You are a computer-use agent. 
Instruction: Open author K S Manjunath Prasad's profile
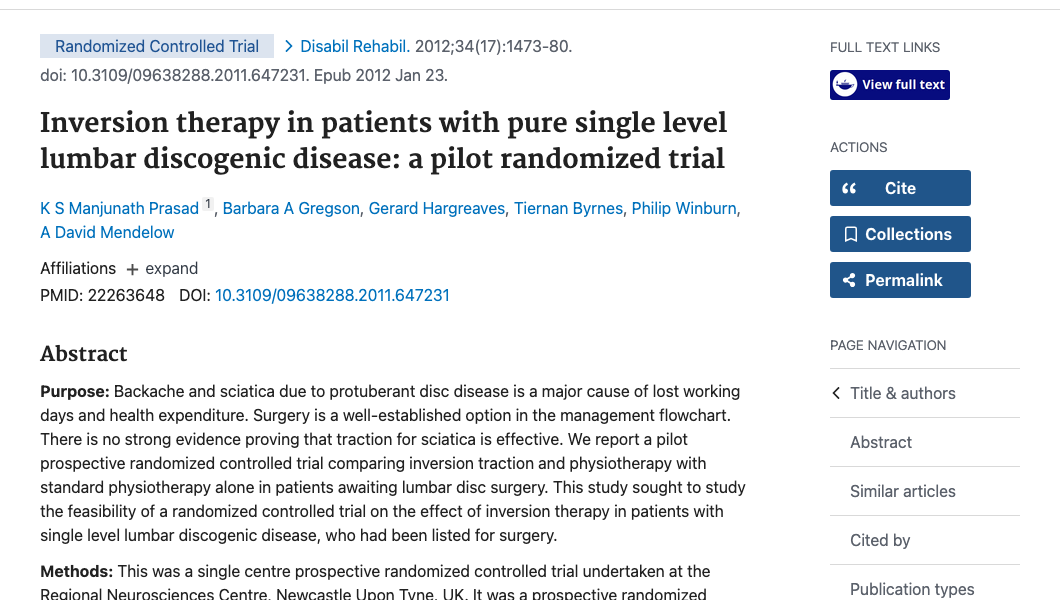tap(118, 208)
